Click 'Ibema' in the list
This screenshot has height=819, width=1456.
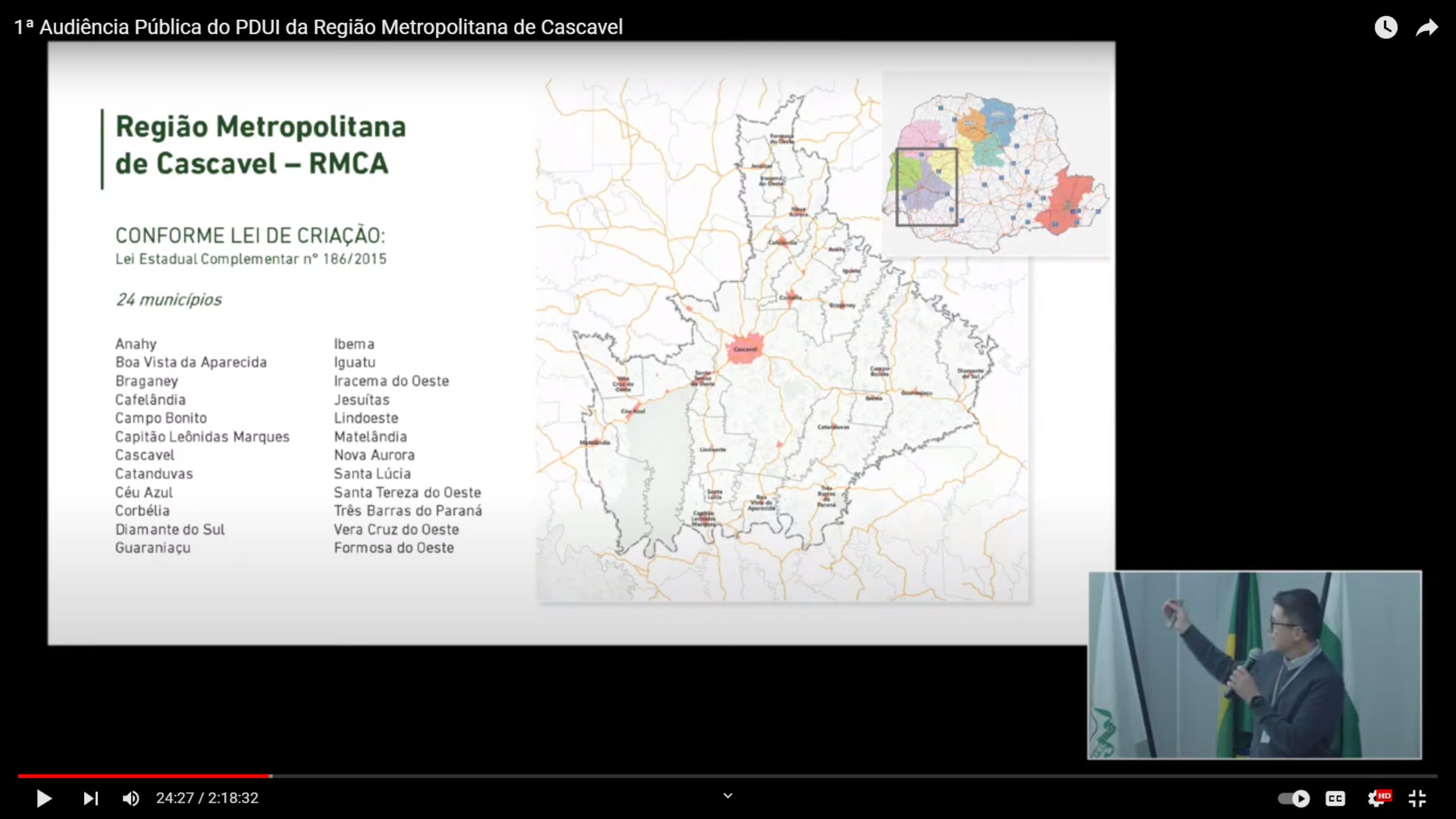tap(354, 344)
